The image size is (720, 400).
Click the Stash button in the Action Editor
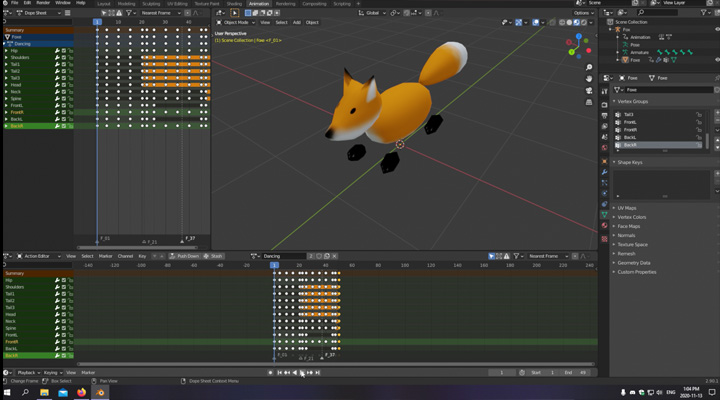pos(215,256)
